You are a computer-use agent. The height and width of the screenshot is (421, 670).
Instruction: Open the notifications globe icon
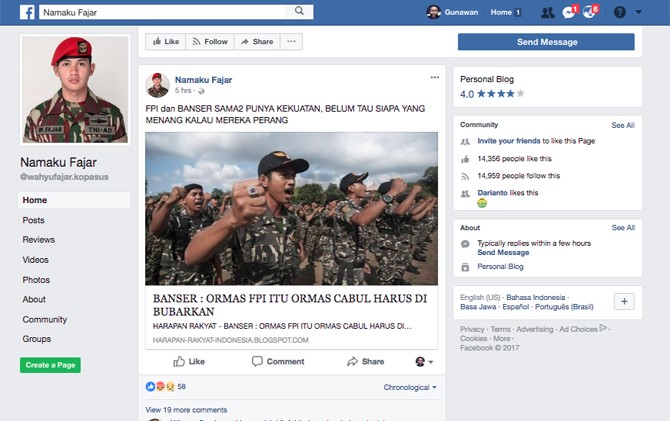589,12
